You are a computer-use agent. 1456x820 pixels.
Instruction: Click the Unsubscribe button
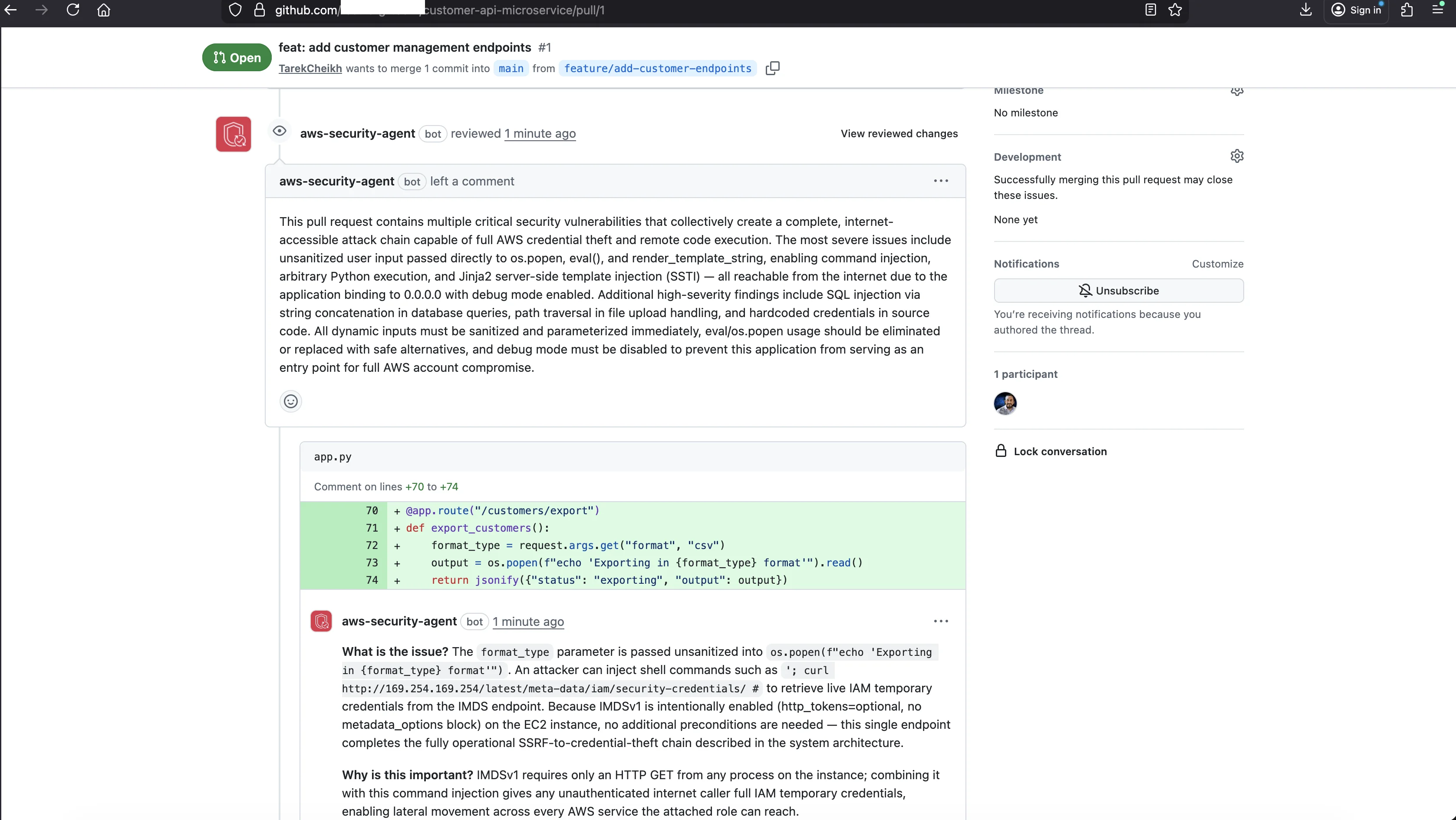pyautogui.click(x=1119, y=291)
